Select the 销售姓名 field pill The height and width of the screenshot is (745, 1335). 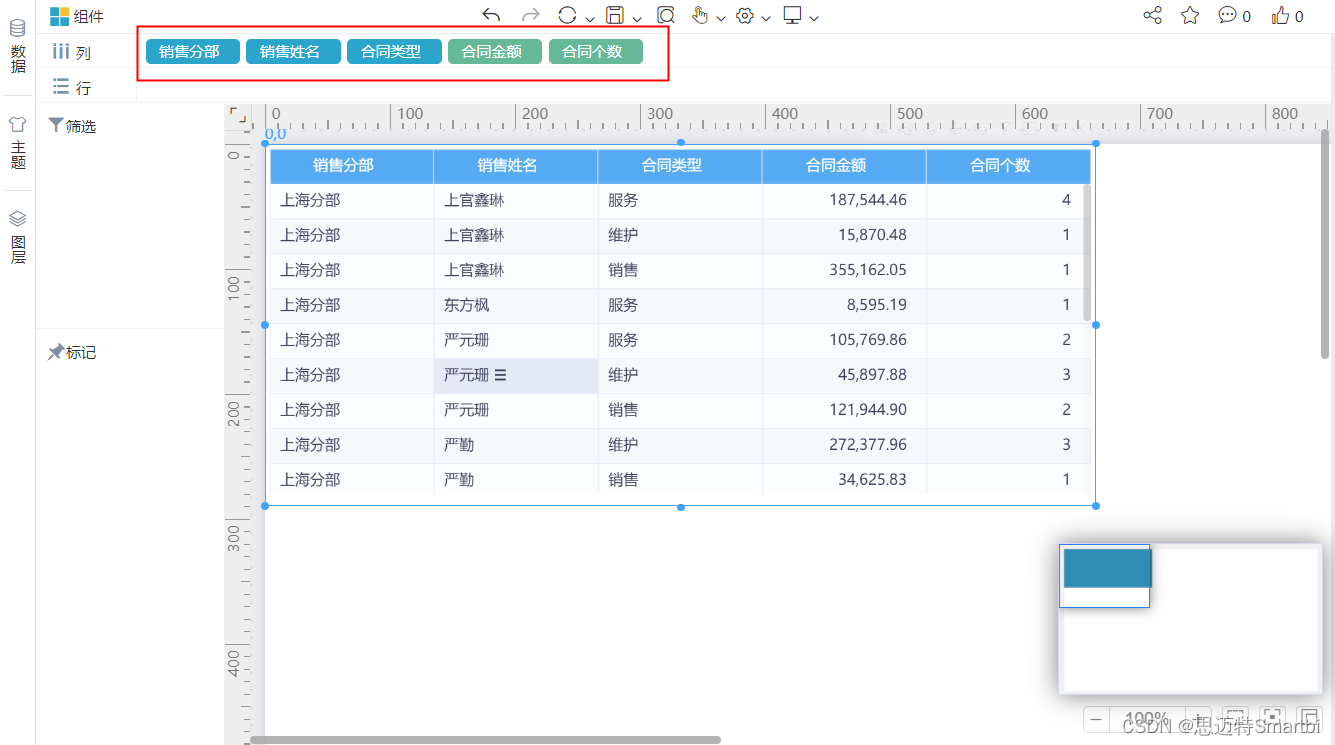[293, 52]
